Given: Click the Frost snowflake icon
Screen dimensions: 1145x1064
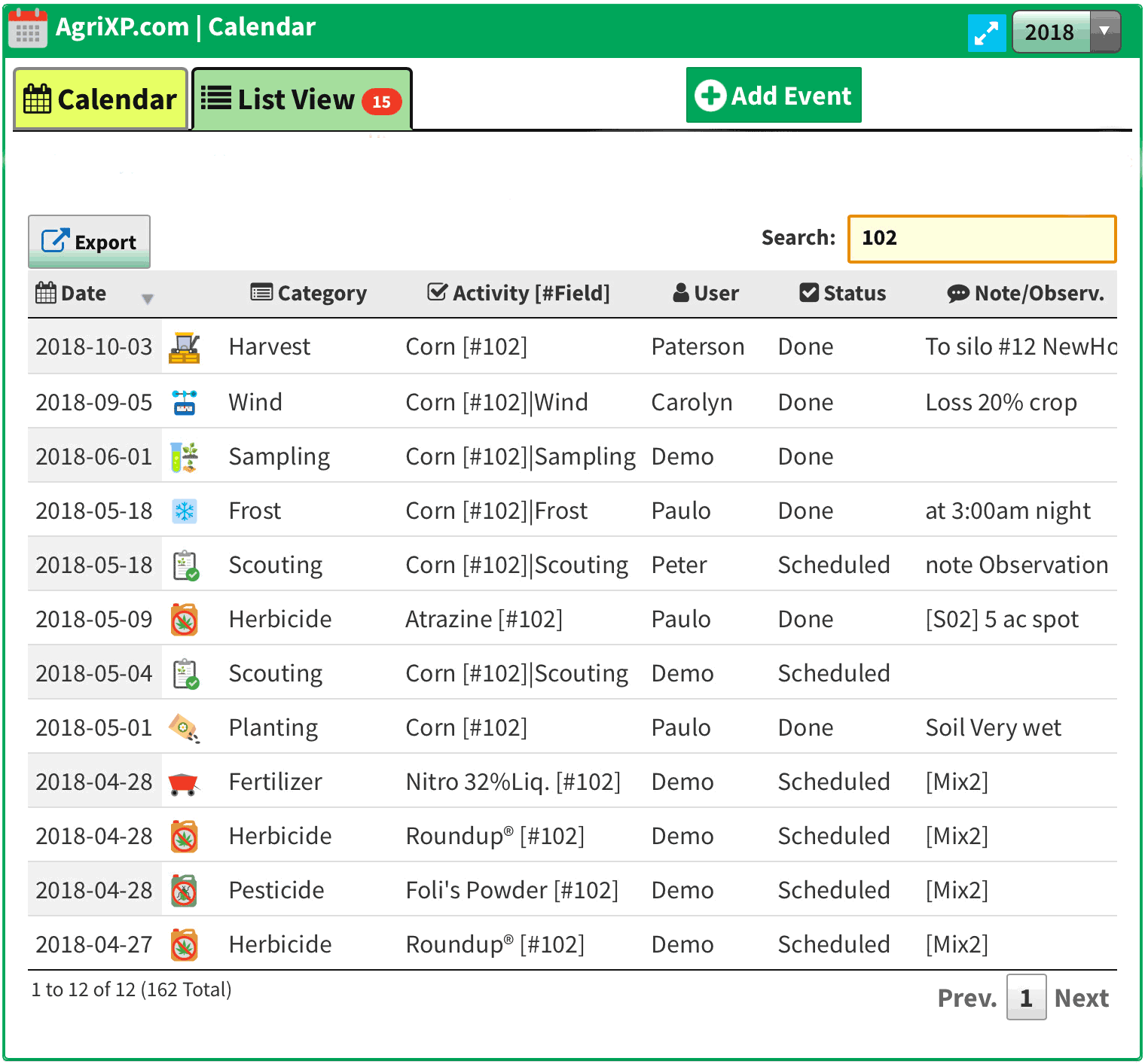Looking at the screenshot, I should click(185, 511).
